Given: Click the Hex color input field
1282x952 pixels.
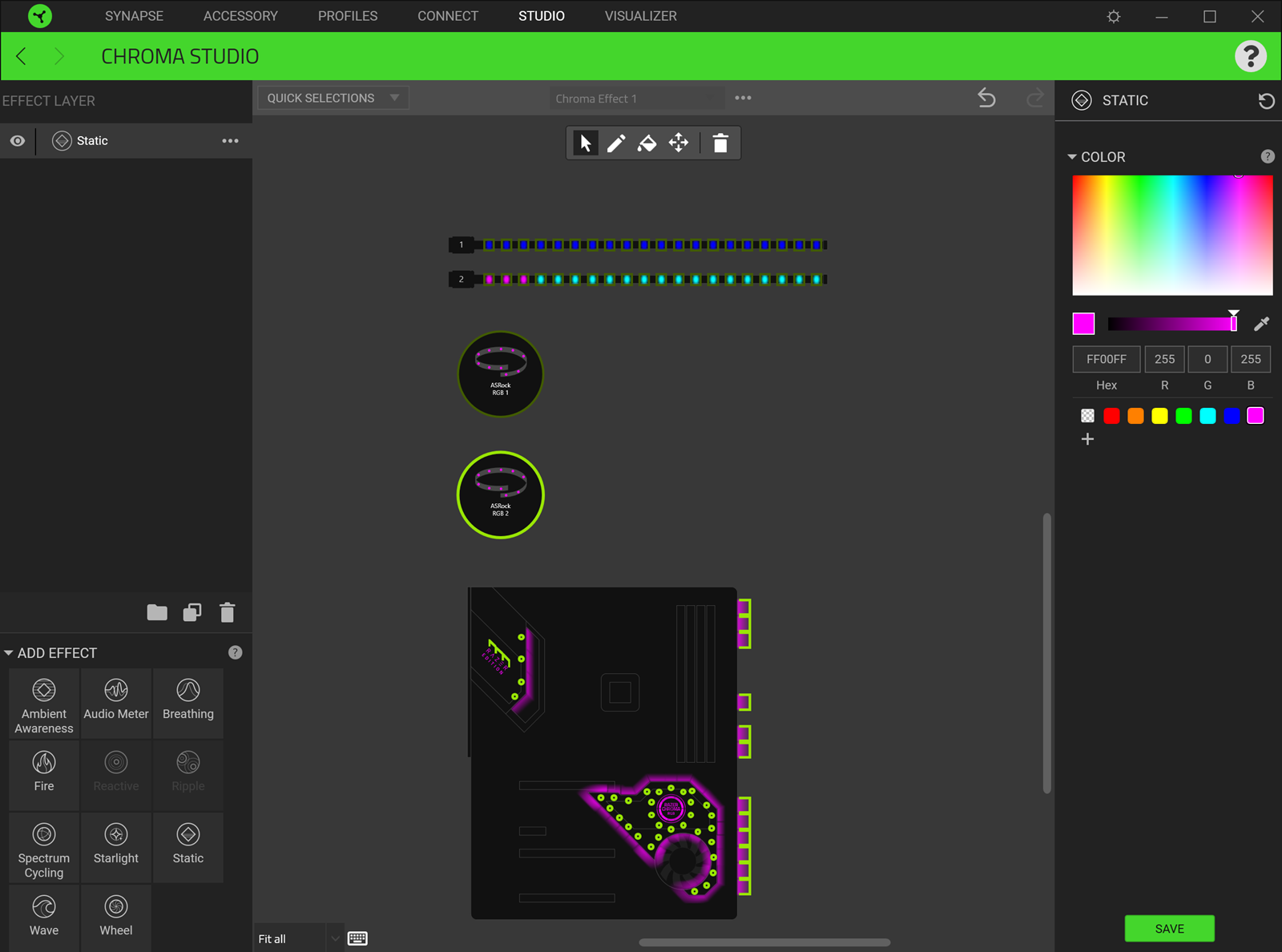Looking at the screenshot, I should coord(1107,359).
